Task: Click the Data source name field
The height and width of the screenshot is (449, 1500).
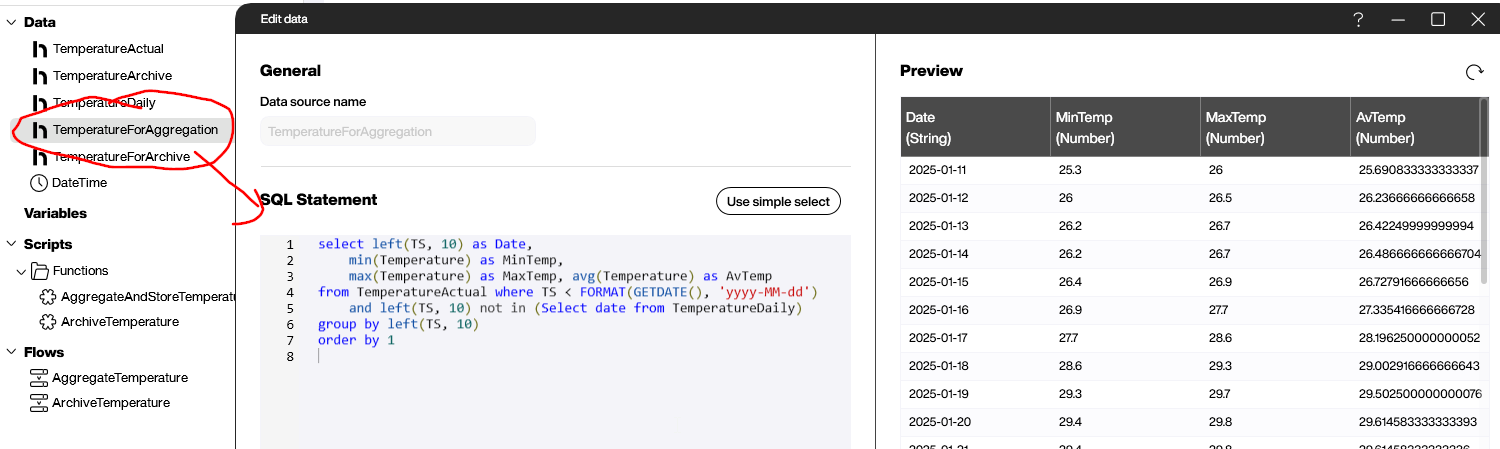Action: pos(398,131)
